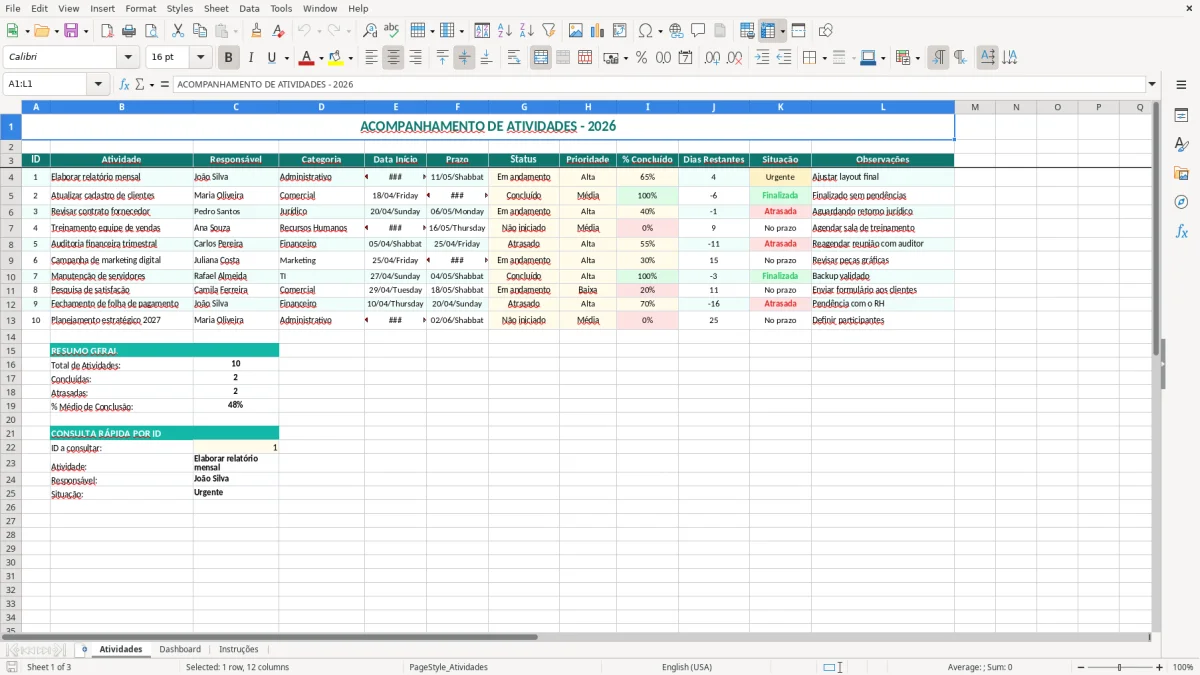Toggle Italic formatting
The height and width of the screenshot is (675, 1200).
250,58
